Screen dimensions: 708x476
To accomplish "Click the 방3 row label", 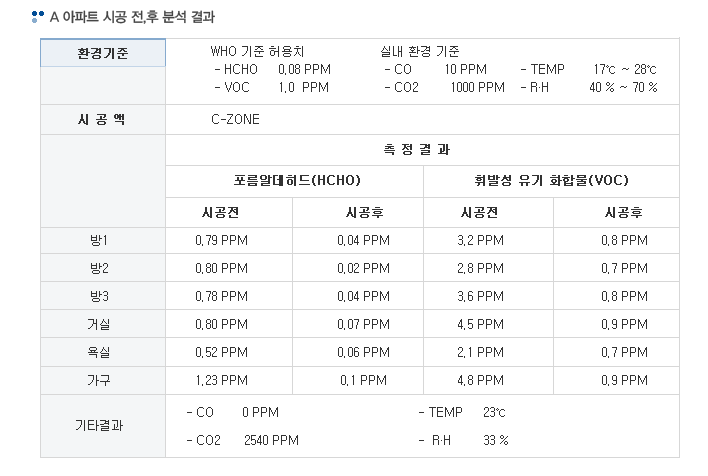I will 99,296.
